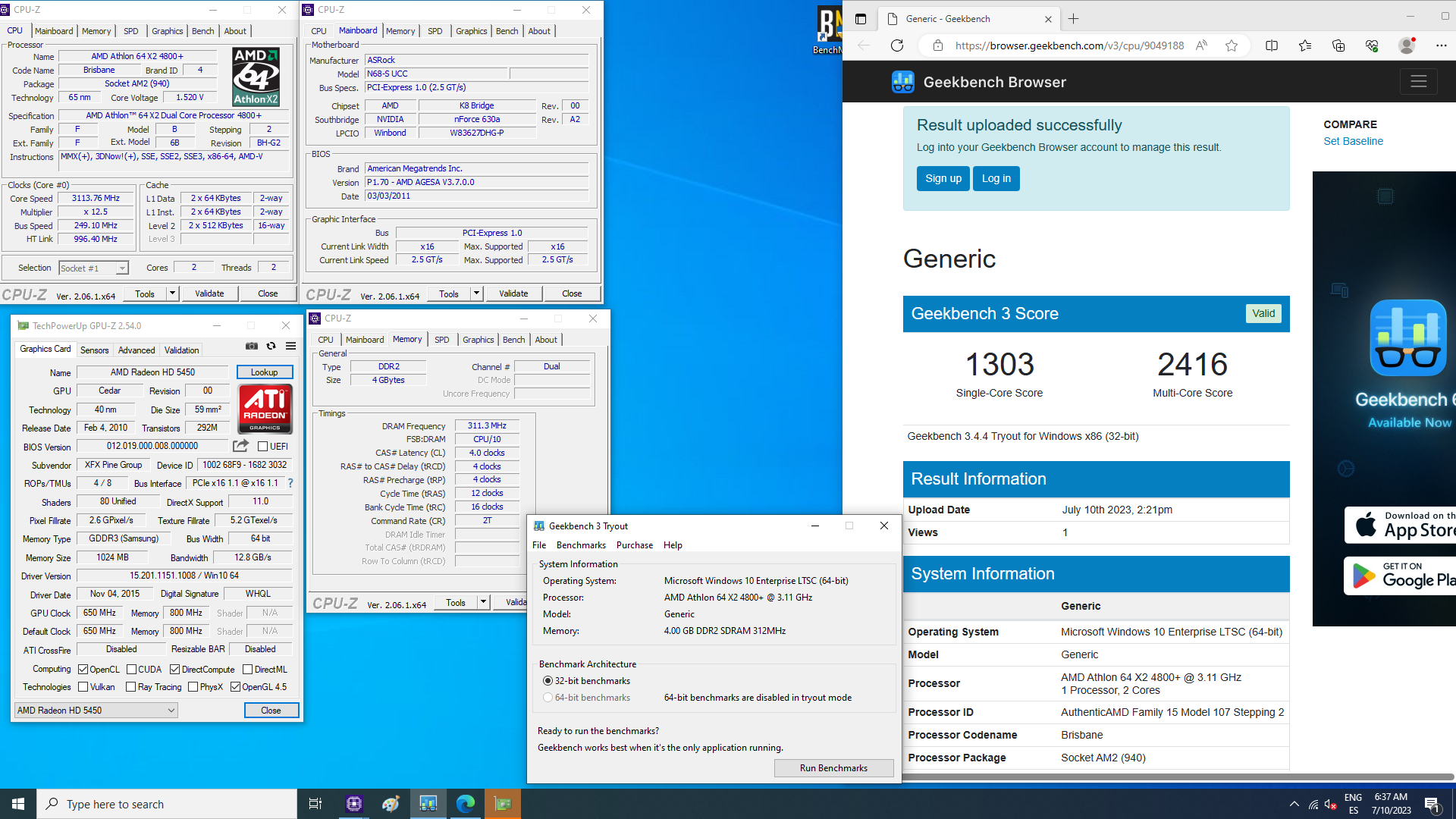Image resolution: width=1456 pixels, height=819 pixels.
Task: Expand Tools dropdown arrow in Memory window
Action: [483, 602]
